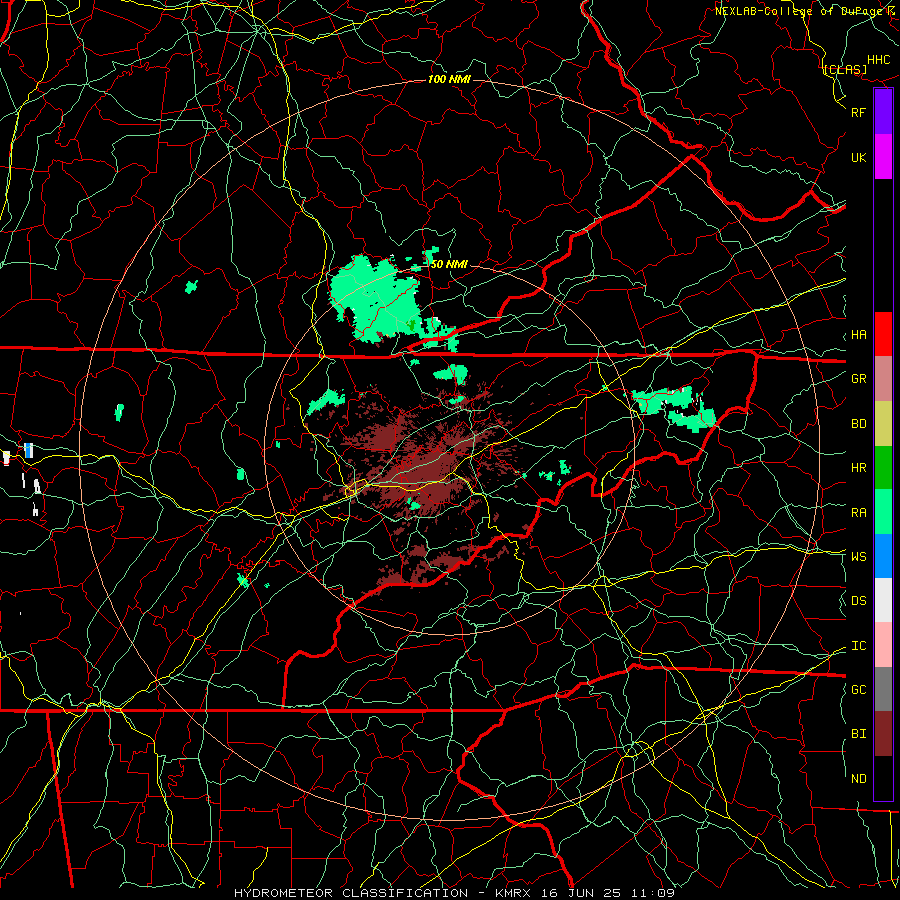Click the large green rain echo near 50 NMI label
The image size is (900, 900).
click(x=376, y=298)
